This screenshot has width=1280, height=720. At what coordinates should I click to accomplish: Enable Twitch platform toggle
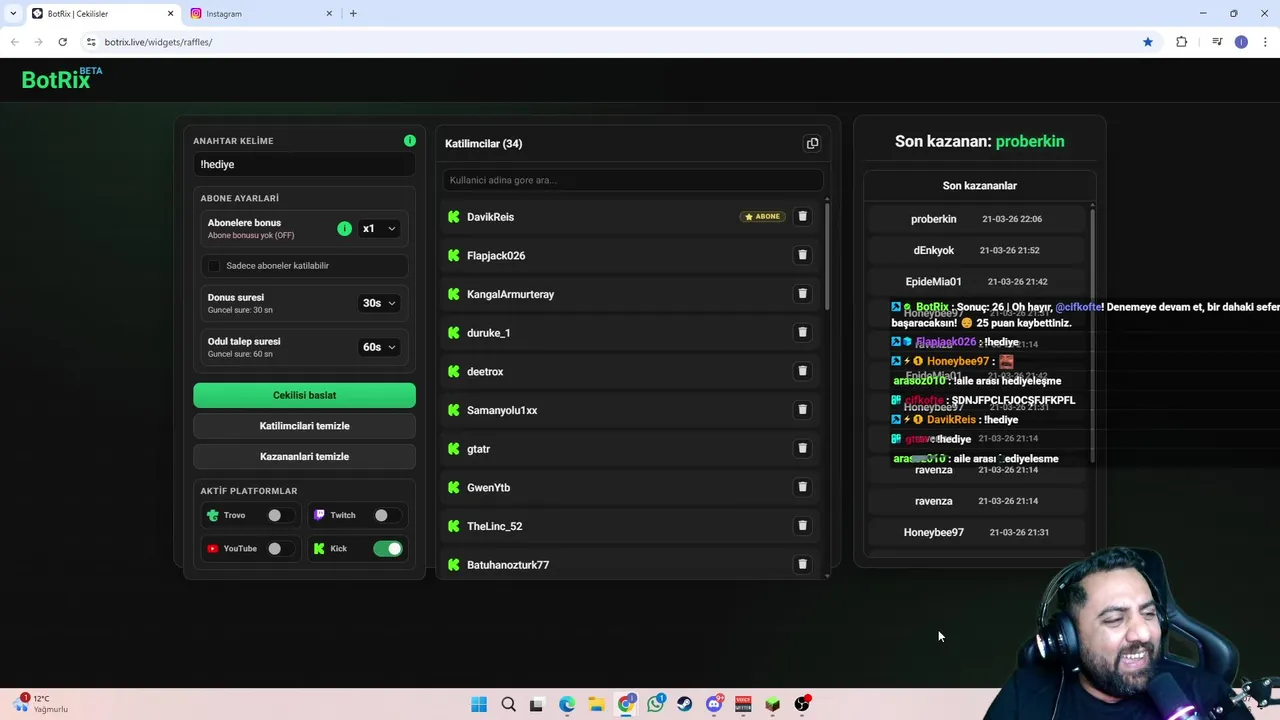pos(386,515)
